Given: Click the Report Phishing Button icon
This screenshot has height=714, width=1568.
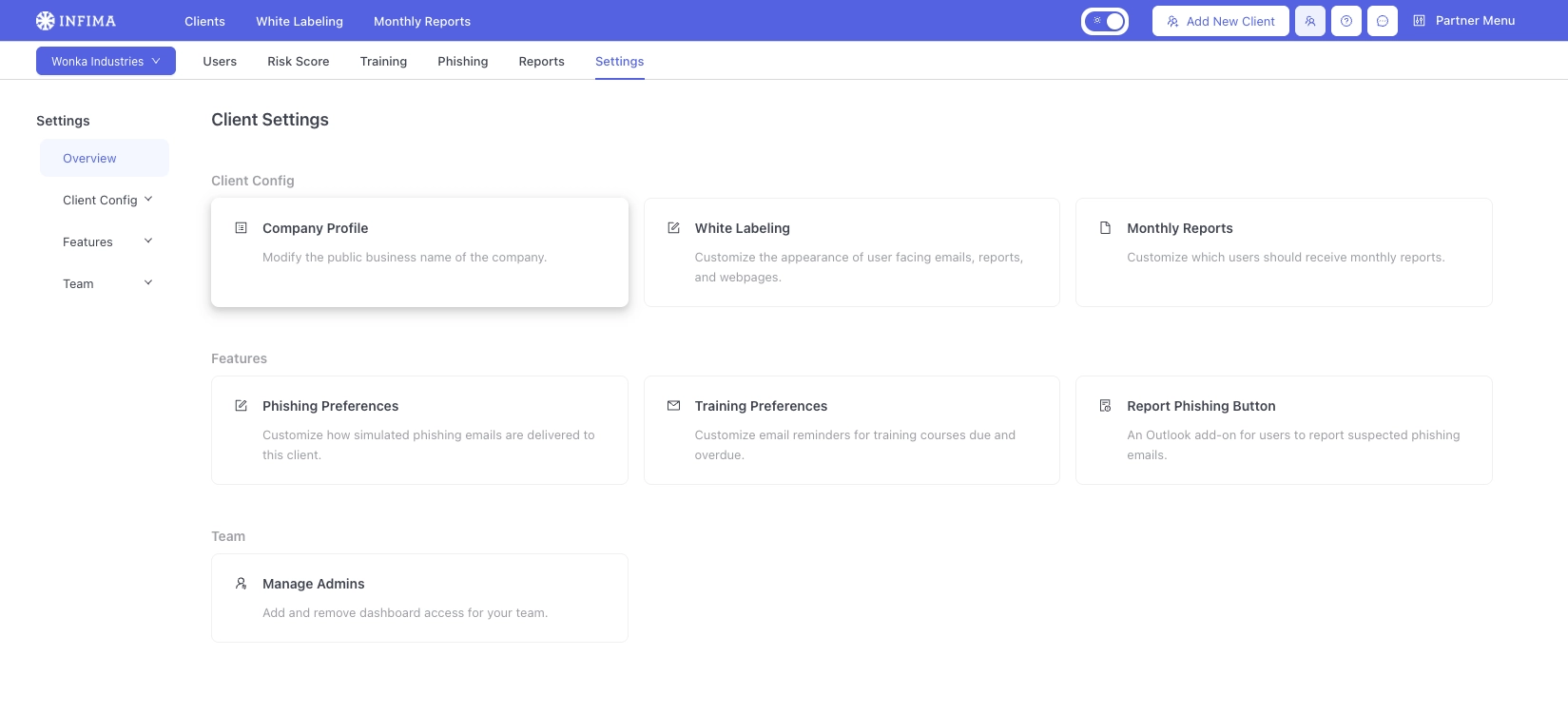Looking at the screenshot, I should pos(1105,406).
